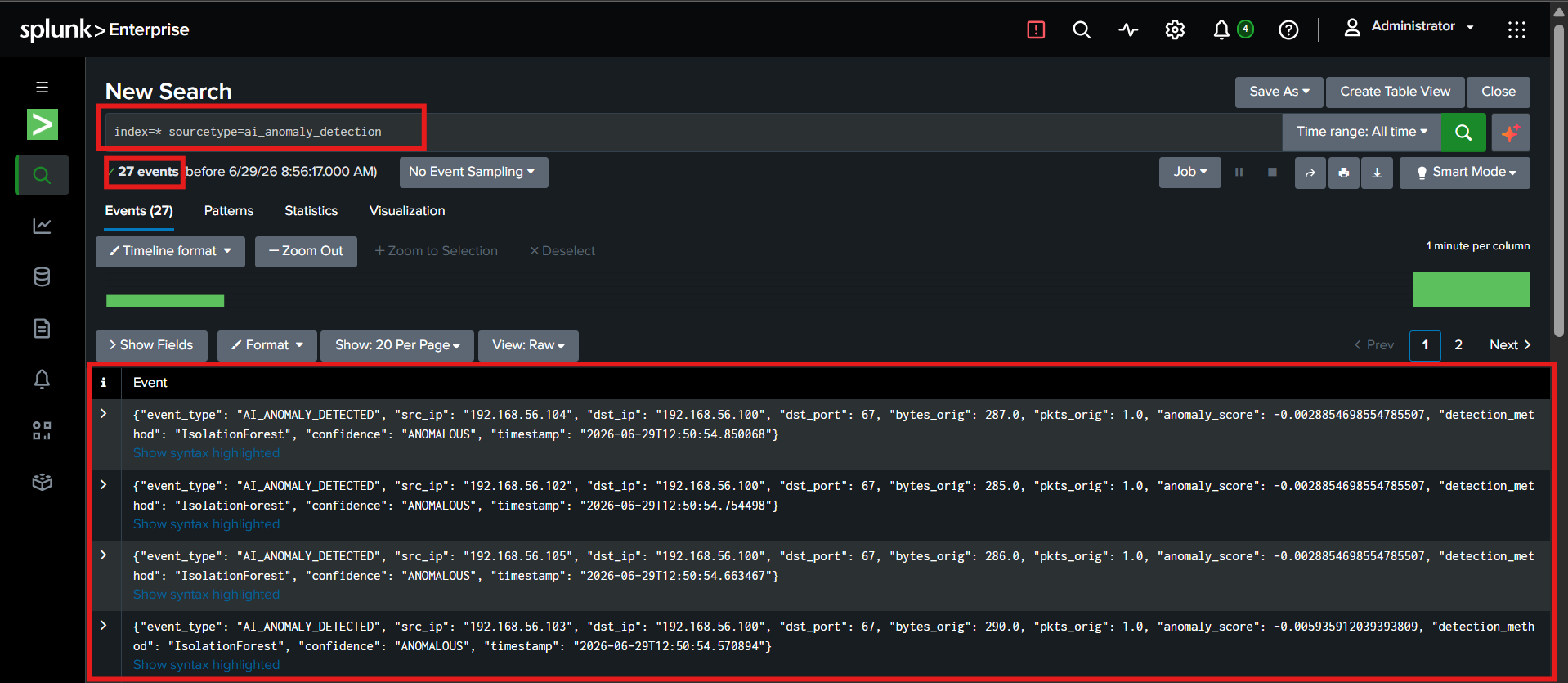1568x683 pixels.
Task: Expand event with src_ip 192.168.56.105
Action: point(104,555)
